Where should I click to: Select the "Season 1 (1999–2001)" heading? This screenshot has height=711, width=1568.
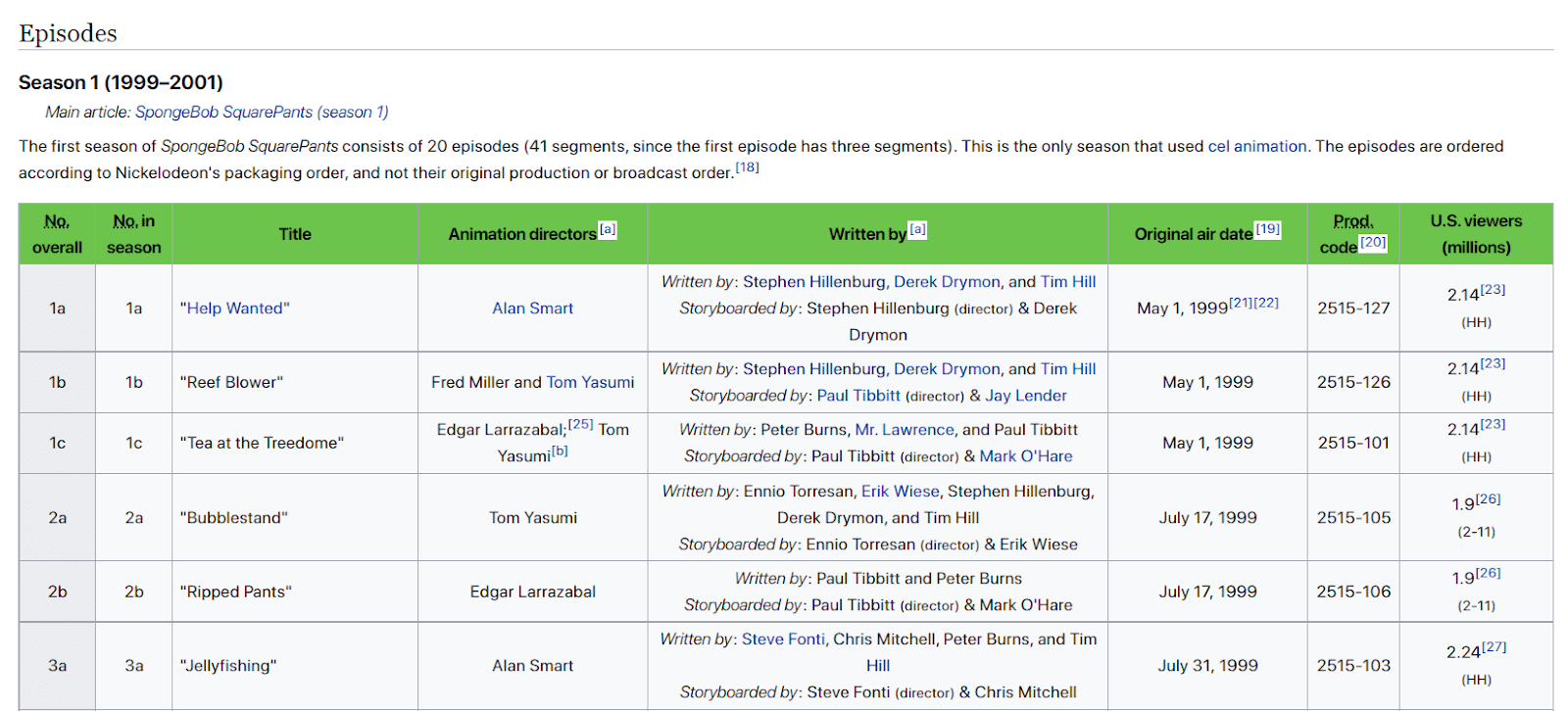(x=121, y=82)
